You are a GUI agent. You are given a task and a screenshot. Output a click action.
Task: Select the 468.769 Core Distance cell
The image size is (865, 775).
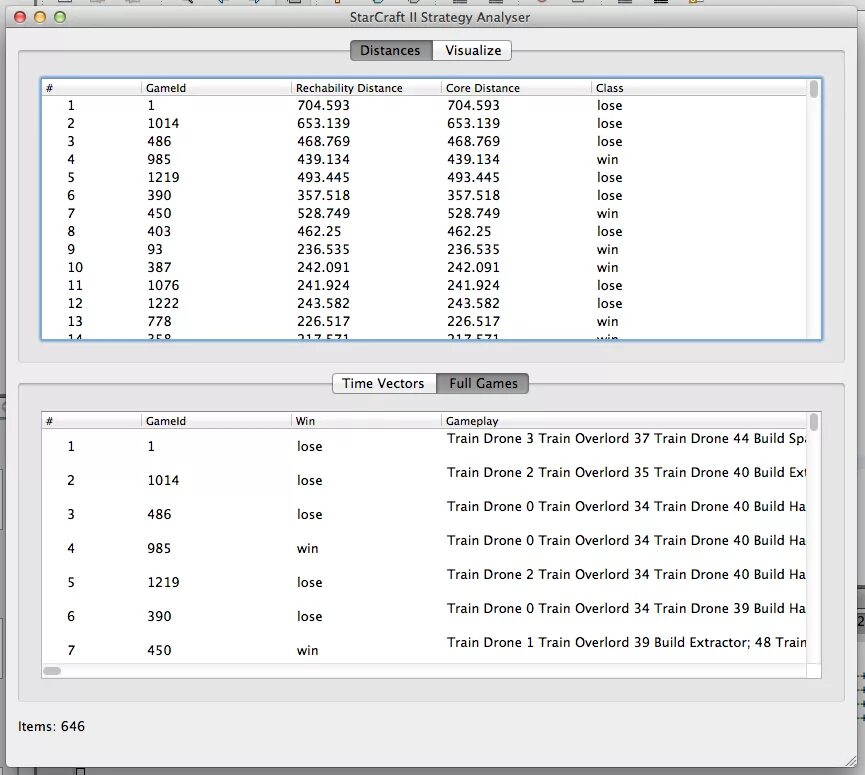click(473, 142)
